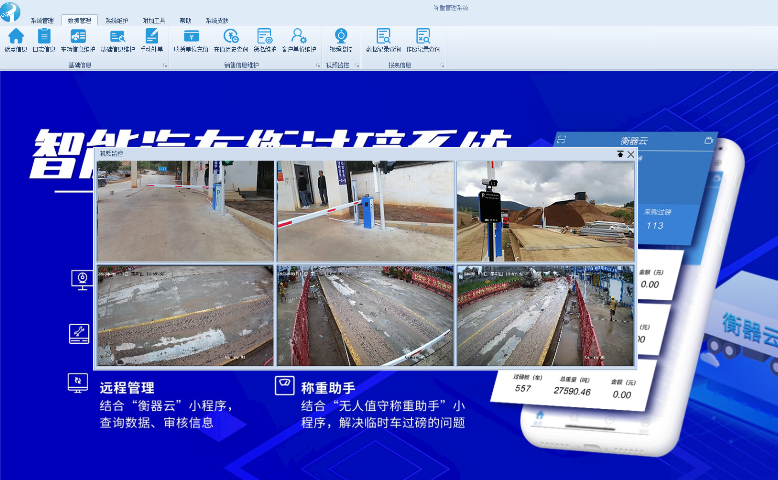Click the webcam video monitoring icon
This screenshot has height=480, width=778.
pyautogui.click(x=340, y=37)
